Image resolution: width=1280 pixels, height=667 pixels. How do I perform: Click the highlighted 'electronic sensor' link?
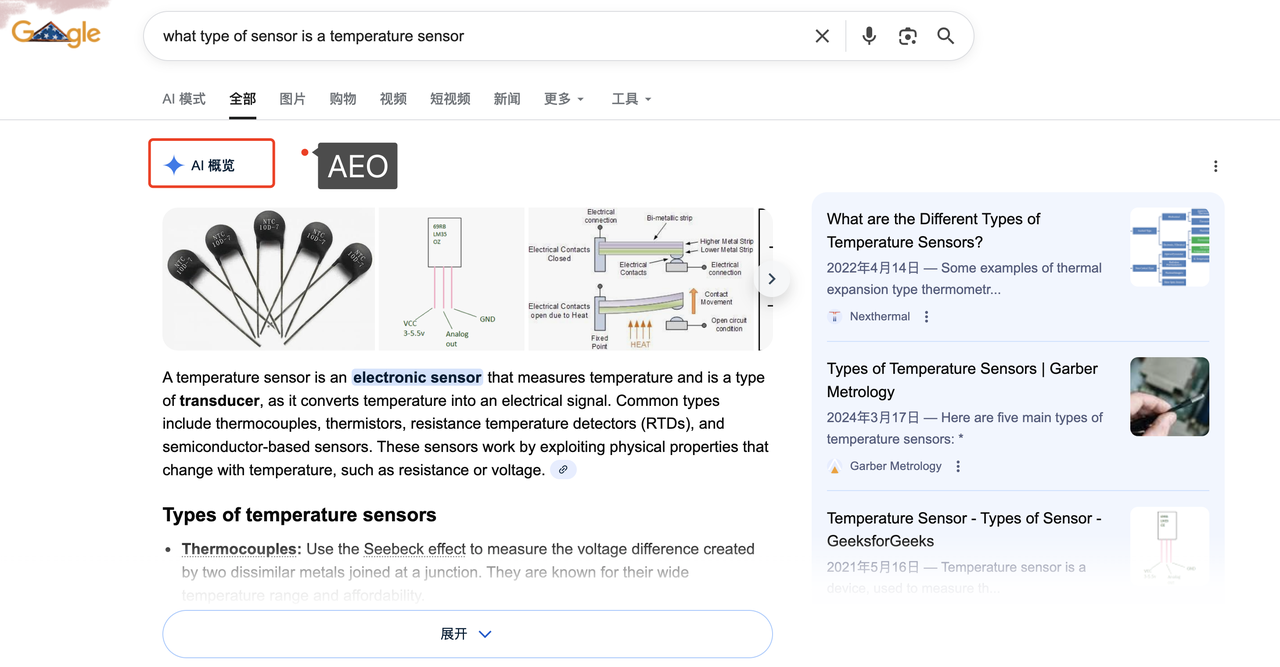[417, 377]
